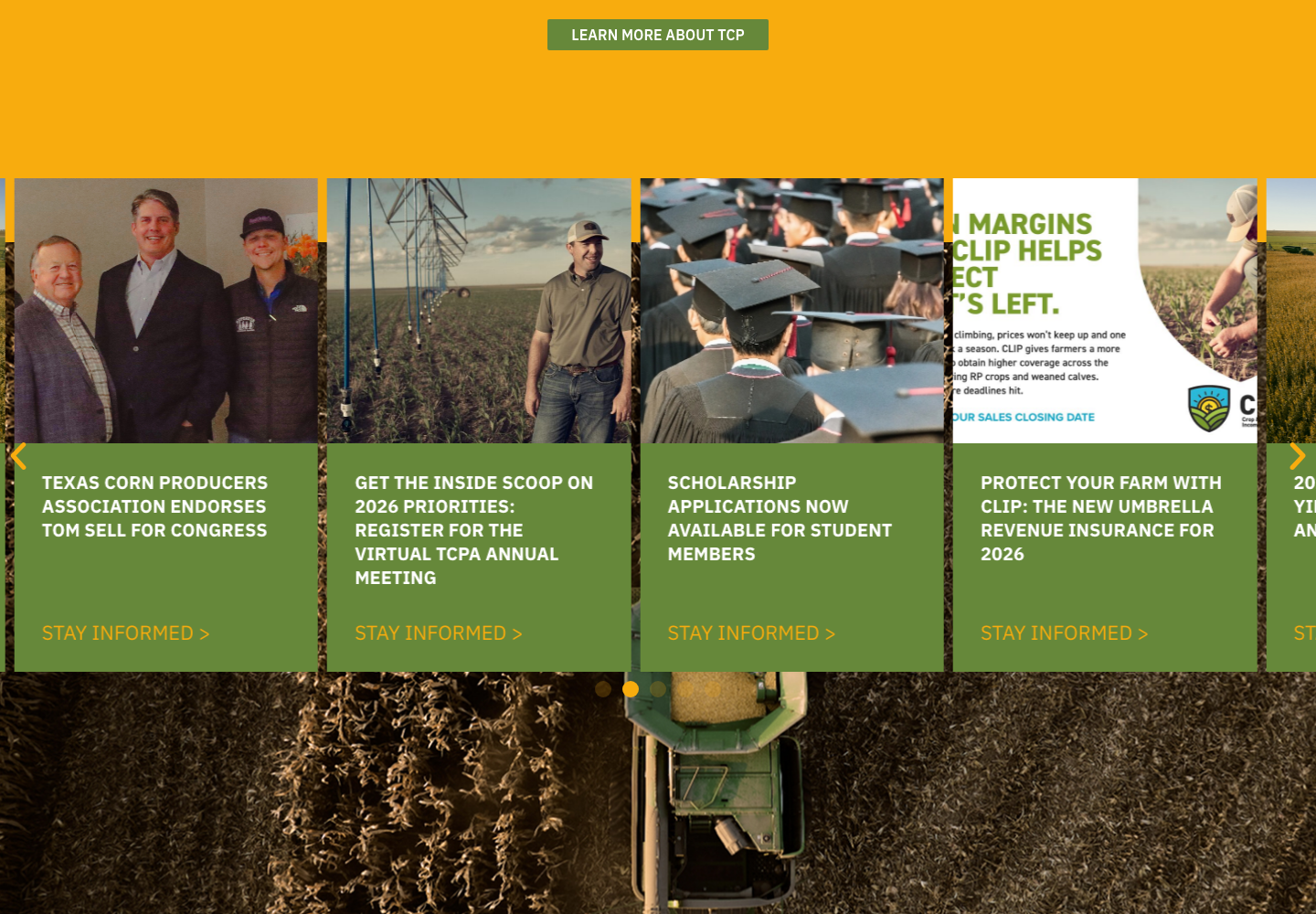Open the Virtual TCPA Annual Meeting headline
The height and width of the screenshot is (914, 1316).
474,530
